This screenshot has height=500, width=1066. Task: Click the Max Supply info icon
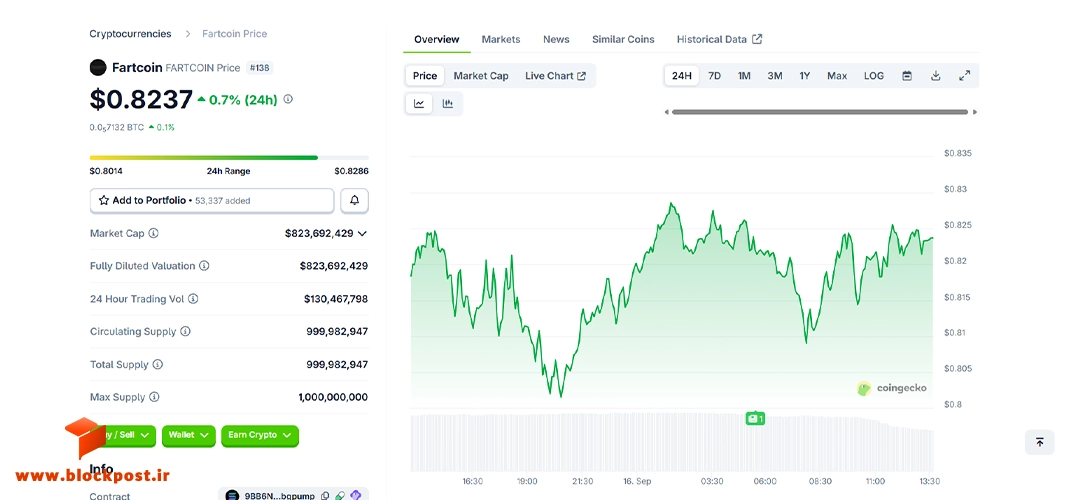(x=154, y=397)
